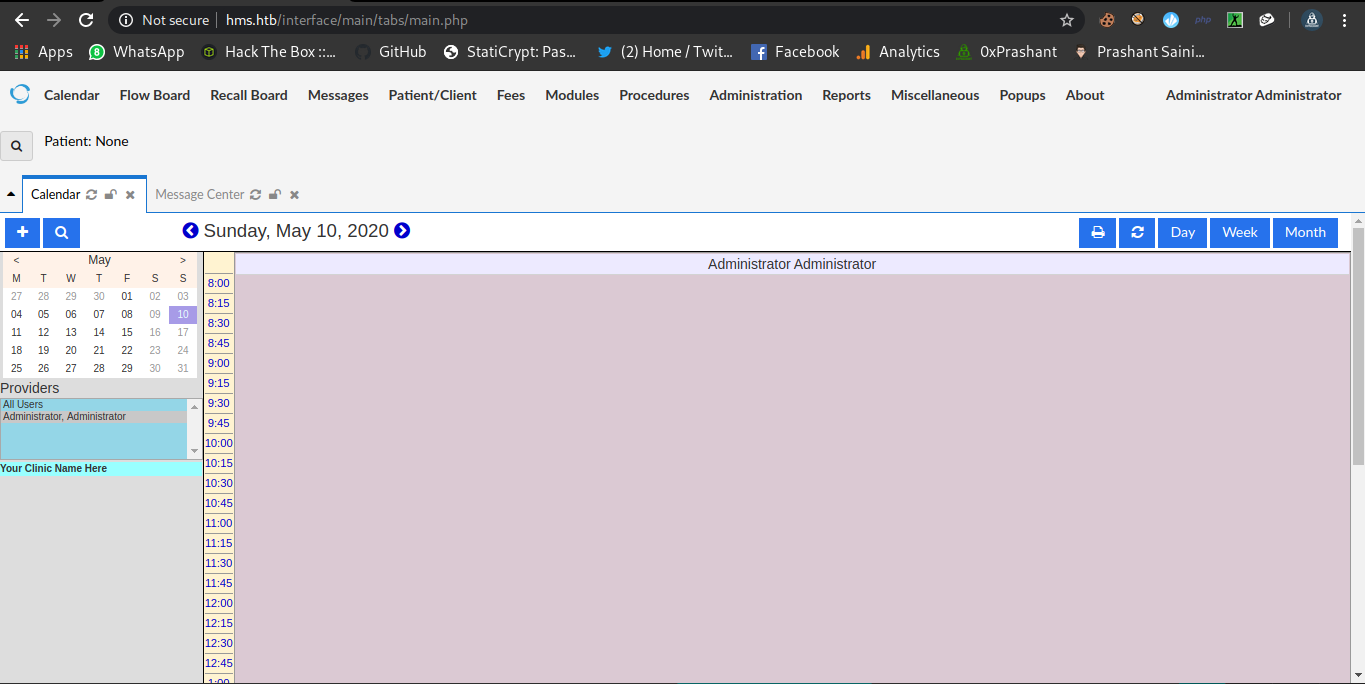The image size is (1365, 684).
Task: Switch to the Message Center tab
Action: click(x=200, y=195)
